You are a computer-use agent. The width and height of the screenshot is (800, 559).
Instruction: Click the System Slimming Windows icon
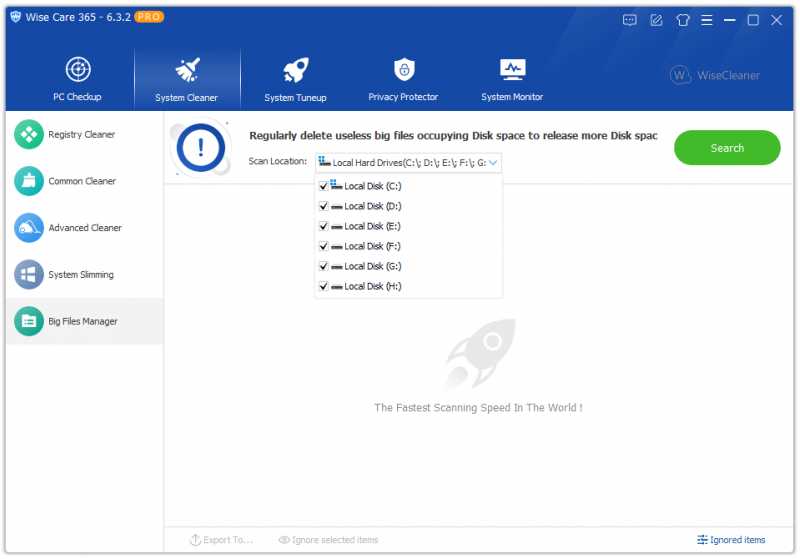tap(29, 274)
